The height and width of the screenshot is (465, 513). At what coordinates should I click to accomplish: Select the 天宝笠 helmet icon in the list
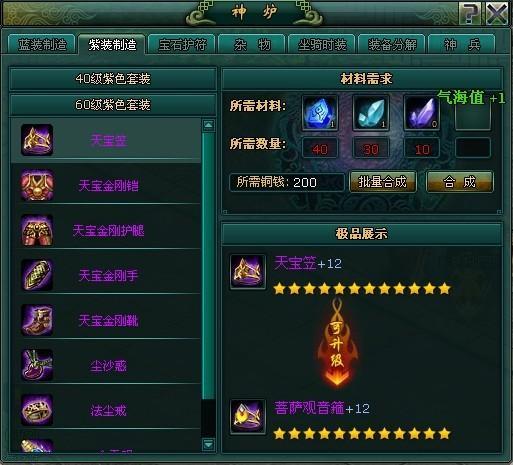point(37,140)
